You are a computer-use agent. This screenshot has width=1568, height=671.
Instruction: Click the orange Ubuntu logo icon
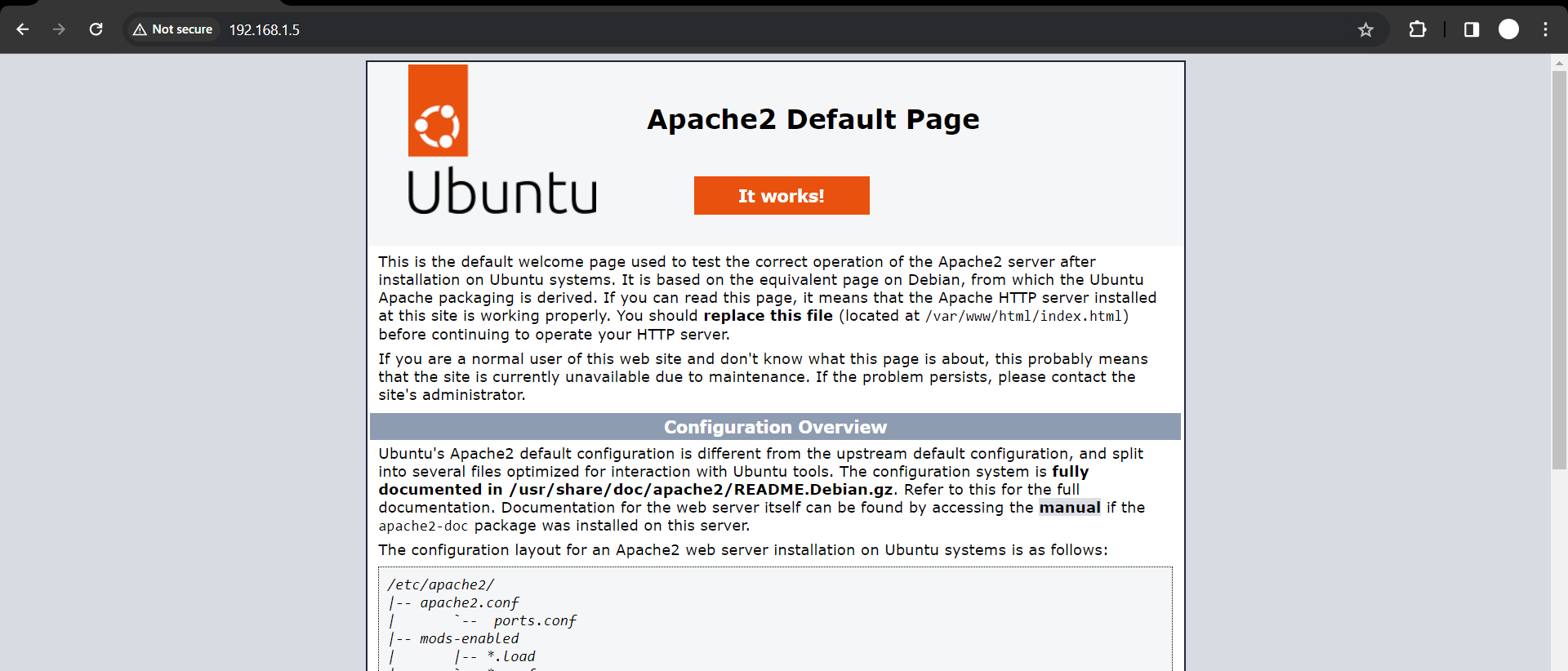pos(438,111)
